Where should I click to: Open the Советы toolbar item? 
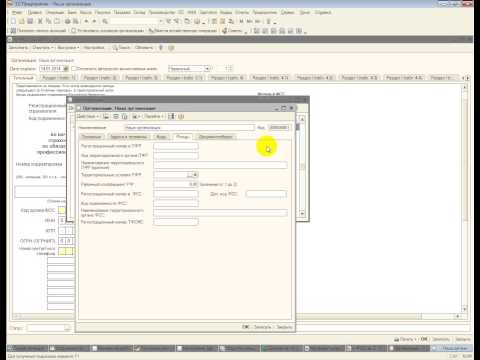tap(232, 31)
